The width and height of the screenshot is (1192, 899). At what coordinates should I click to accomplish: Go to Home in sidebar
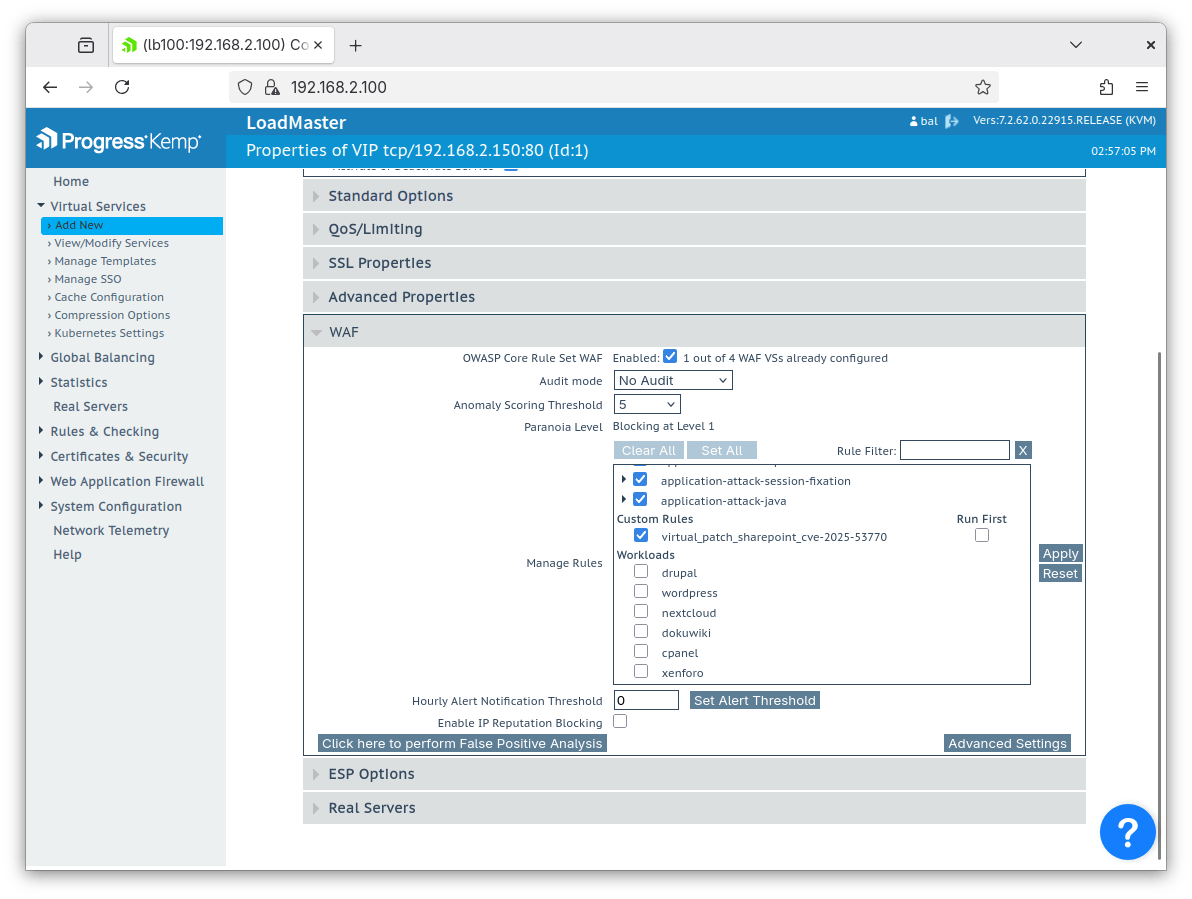(x=71, y=182)
